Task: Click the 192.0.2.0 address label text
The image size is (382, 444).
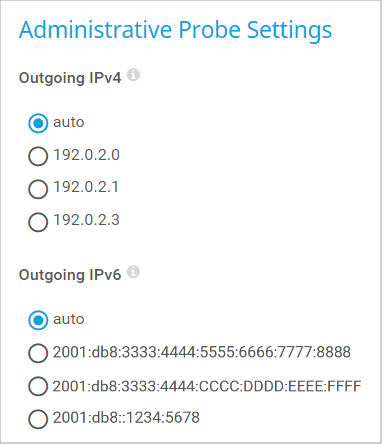Action: click(x=86, y=155)
